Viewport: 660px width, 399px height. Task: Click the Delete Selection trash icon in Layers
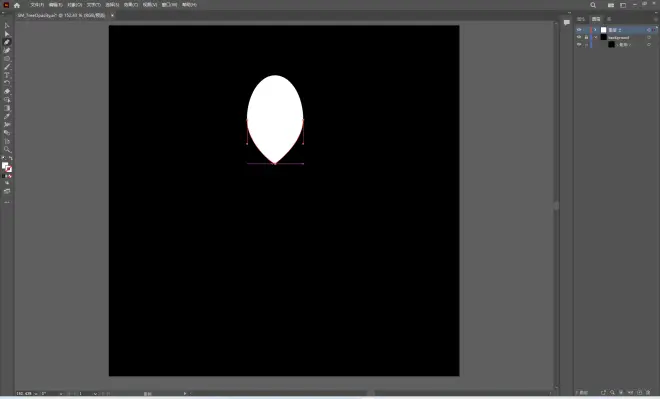[x=649, y=392]
